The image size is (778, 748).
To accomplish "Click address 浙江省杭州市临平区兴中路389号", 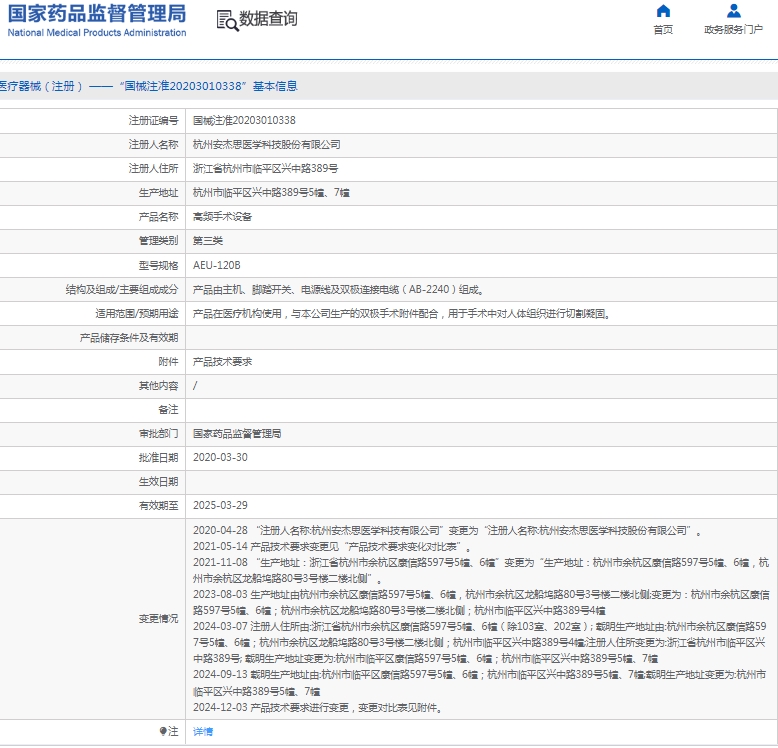I will coord(265,169).
